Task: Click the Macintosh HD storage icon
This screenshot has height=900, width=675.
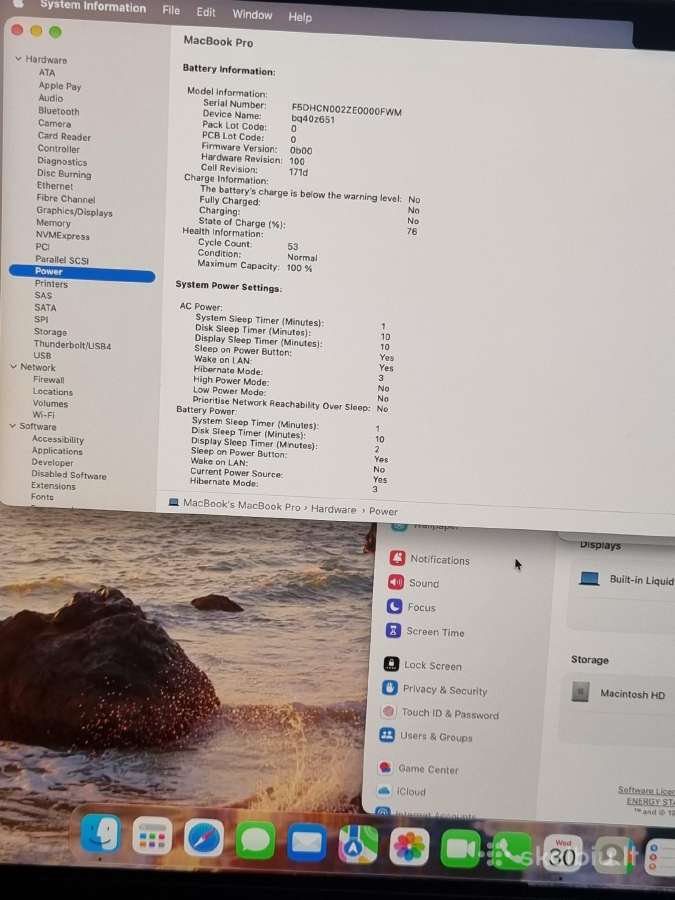Action: pyautogui.click(x=580, y=692)
